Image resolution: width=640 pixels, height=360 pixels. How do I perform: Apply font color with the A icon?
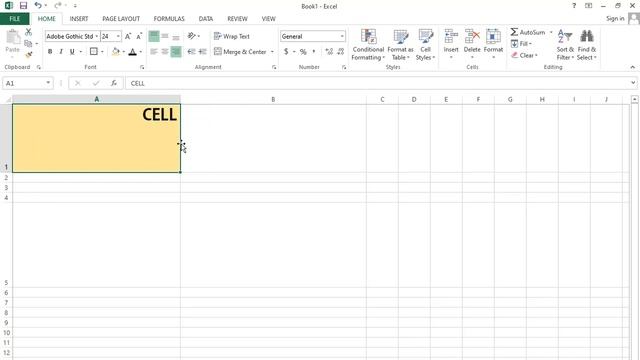132,51
